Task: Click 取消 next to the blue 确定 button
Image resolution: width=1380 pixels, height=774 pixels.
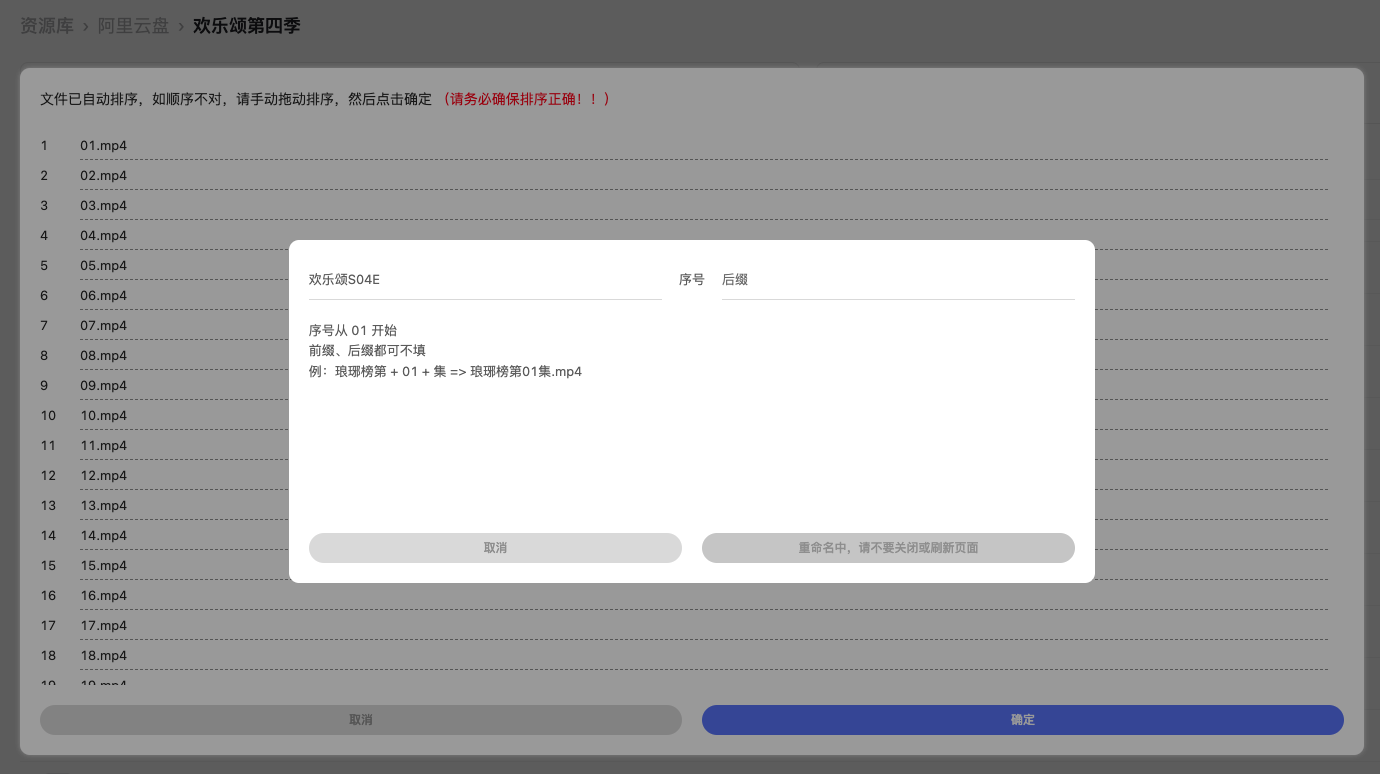Action: [360, 720]
